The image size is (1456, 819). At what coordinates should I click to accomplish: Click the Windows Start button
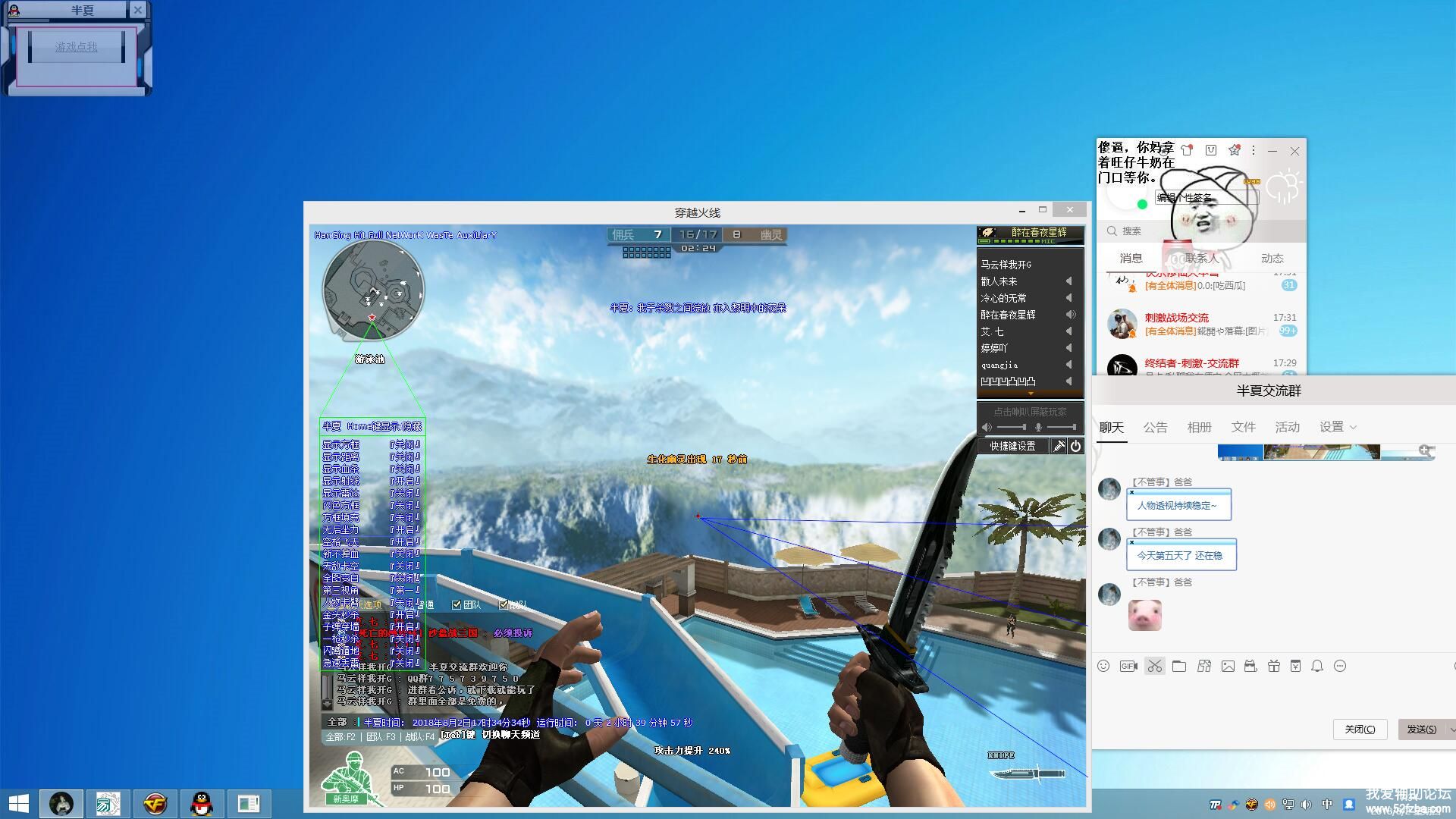(x=18, y=803)
